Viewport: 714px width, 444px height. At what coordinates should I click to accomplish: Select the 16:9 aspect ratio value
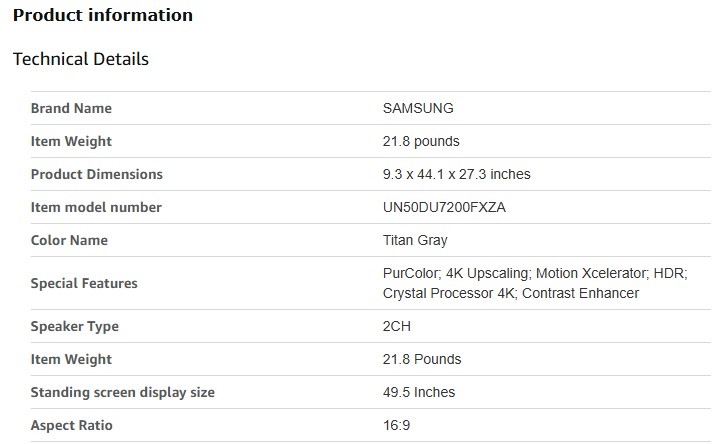click(x=397, y=425)
